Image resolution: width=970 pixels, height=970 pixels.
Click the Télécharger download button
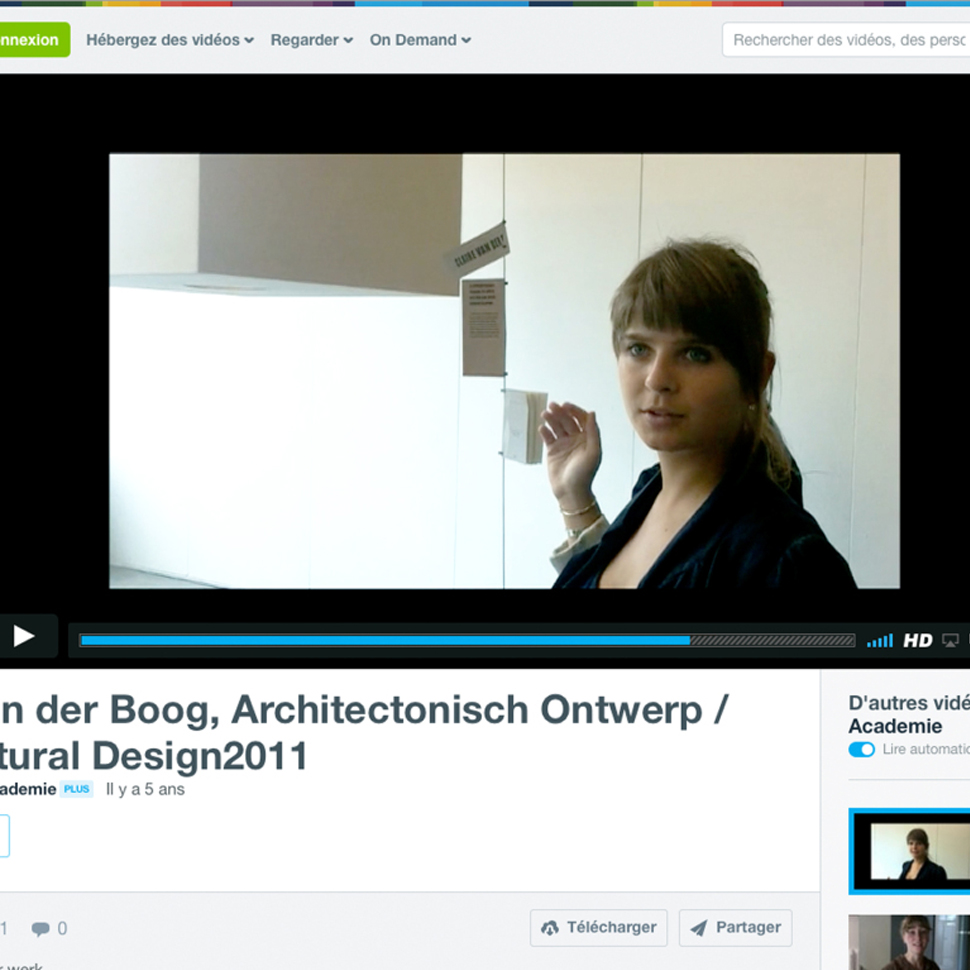(x=599, y=927)
